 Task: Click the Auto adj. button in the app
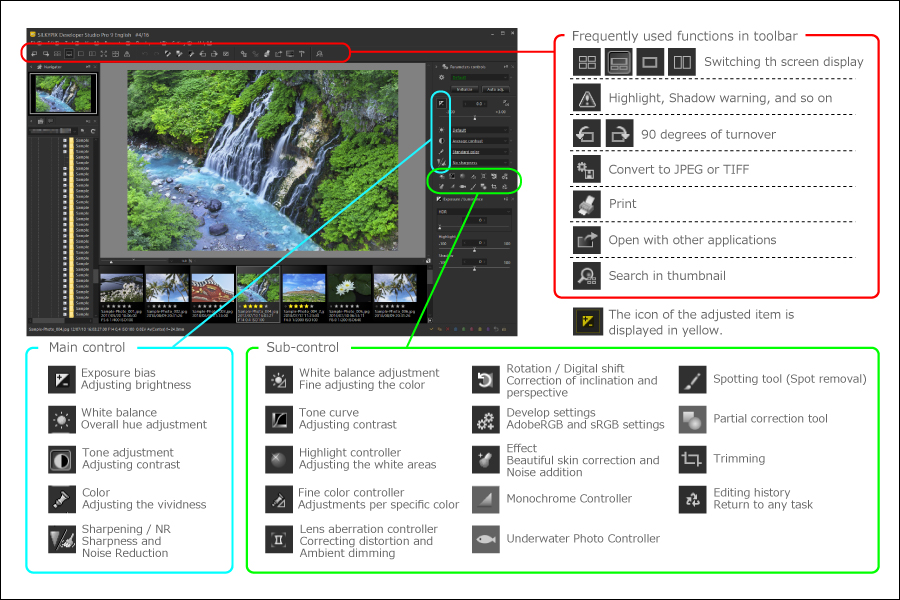[495, 90]
